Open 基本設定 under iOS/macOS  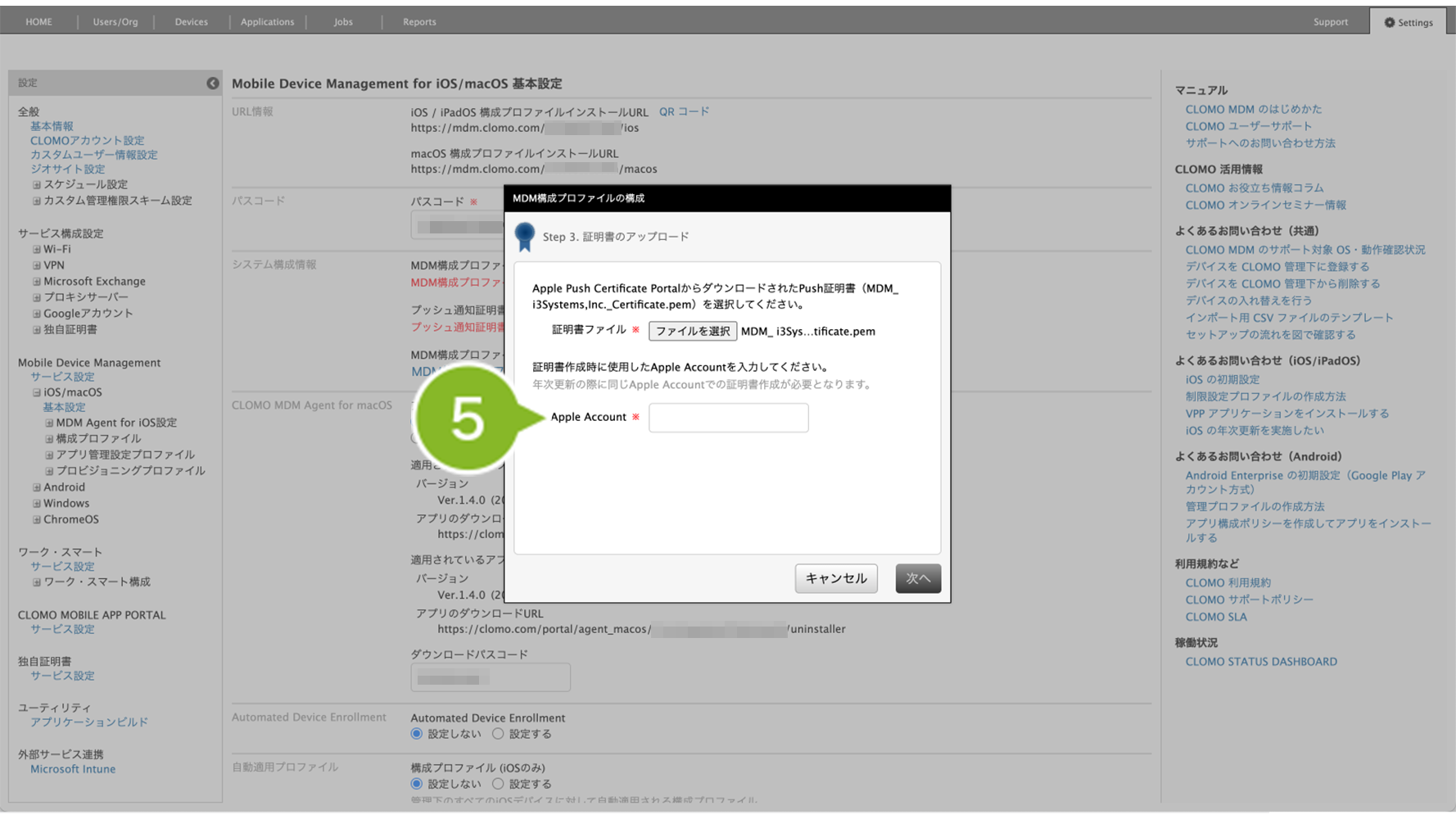coord(64,408)
